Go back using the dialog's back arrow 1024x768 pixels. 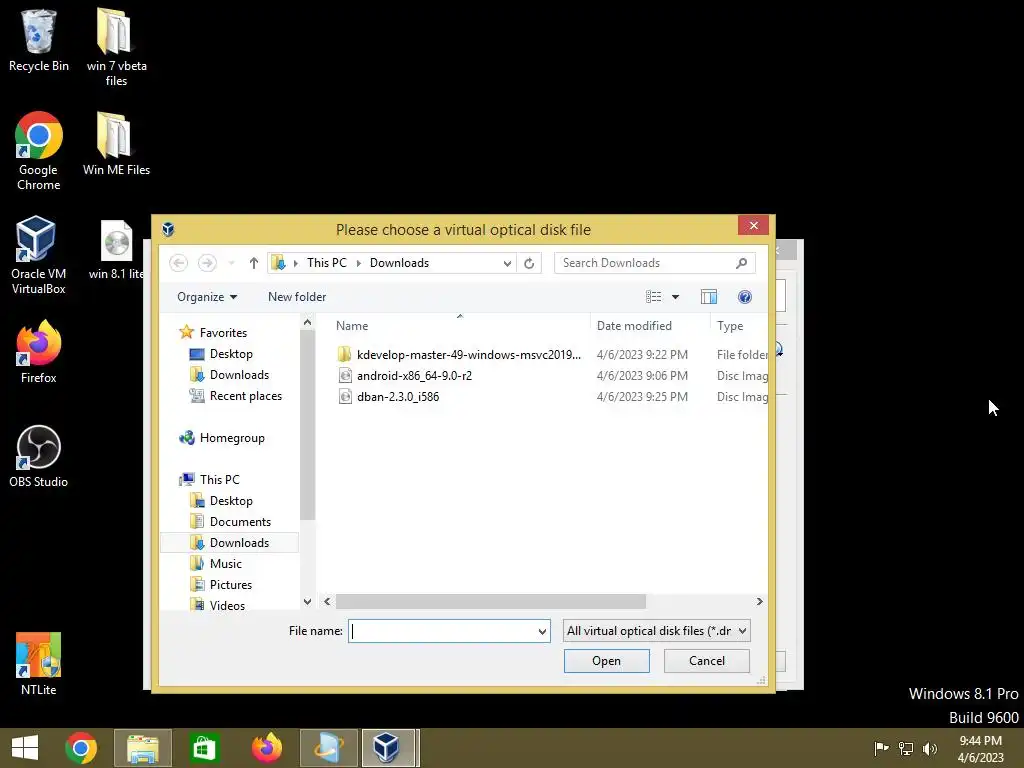pos(178,263)
